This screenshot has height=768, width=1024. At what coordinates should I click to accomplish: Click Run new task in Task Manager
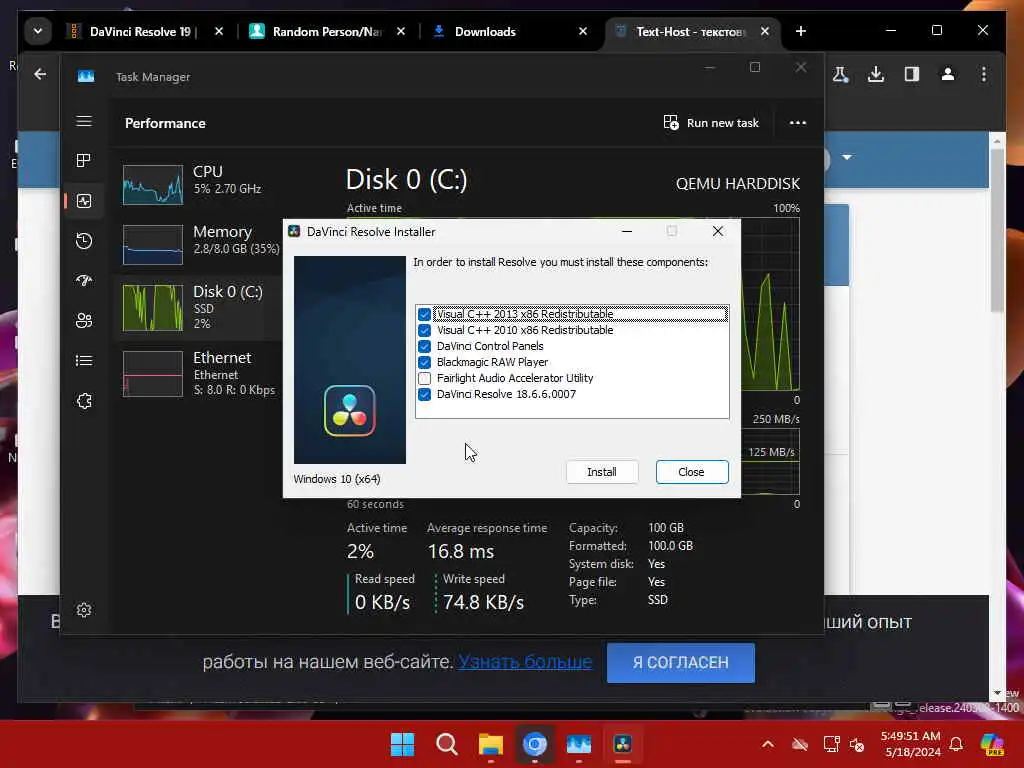[711, 123]
